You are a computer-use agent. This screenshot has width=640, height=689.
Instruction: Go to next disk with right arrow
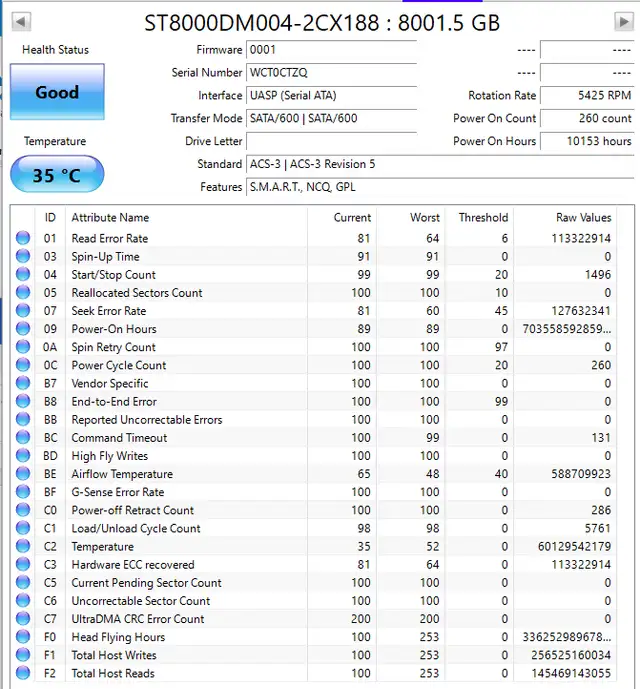click(x=623, y=22)
